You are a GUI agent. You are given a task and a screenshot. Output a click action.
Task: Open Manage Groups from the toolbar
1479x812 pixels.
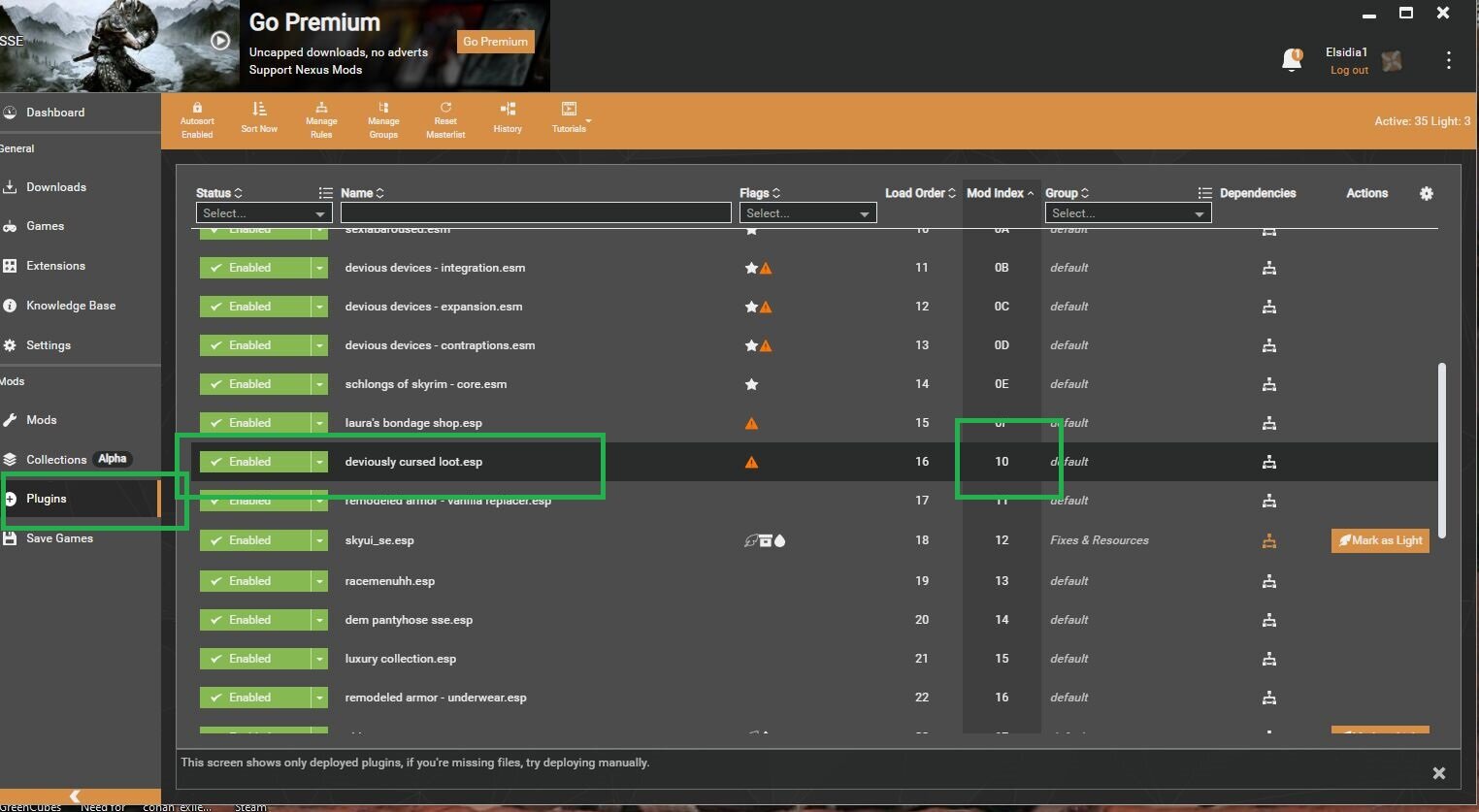coord(383,120)
